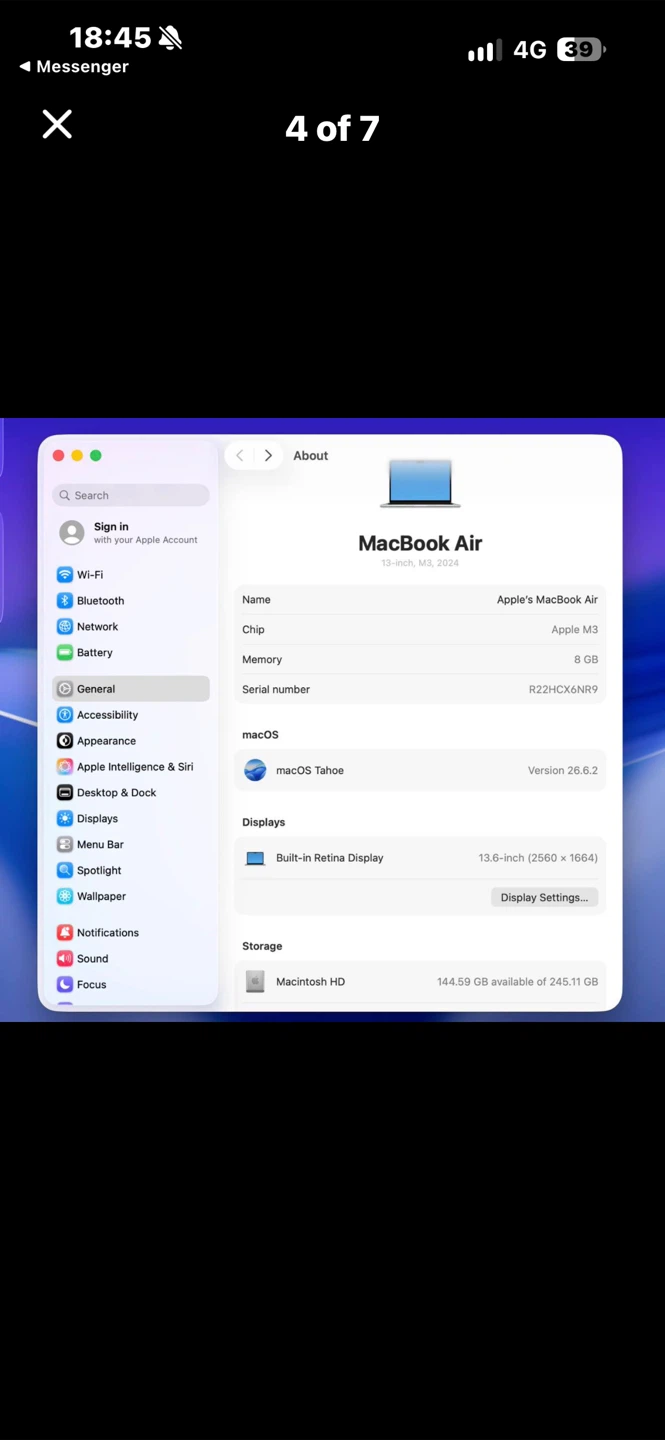This screenshot has height=1440, width=665.
Task: Open Sound settings
Action: click(x=131, y=959)
